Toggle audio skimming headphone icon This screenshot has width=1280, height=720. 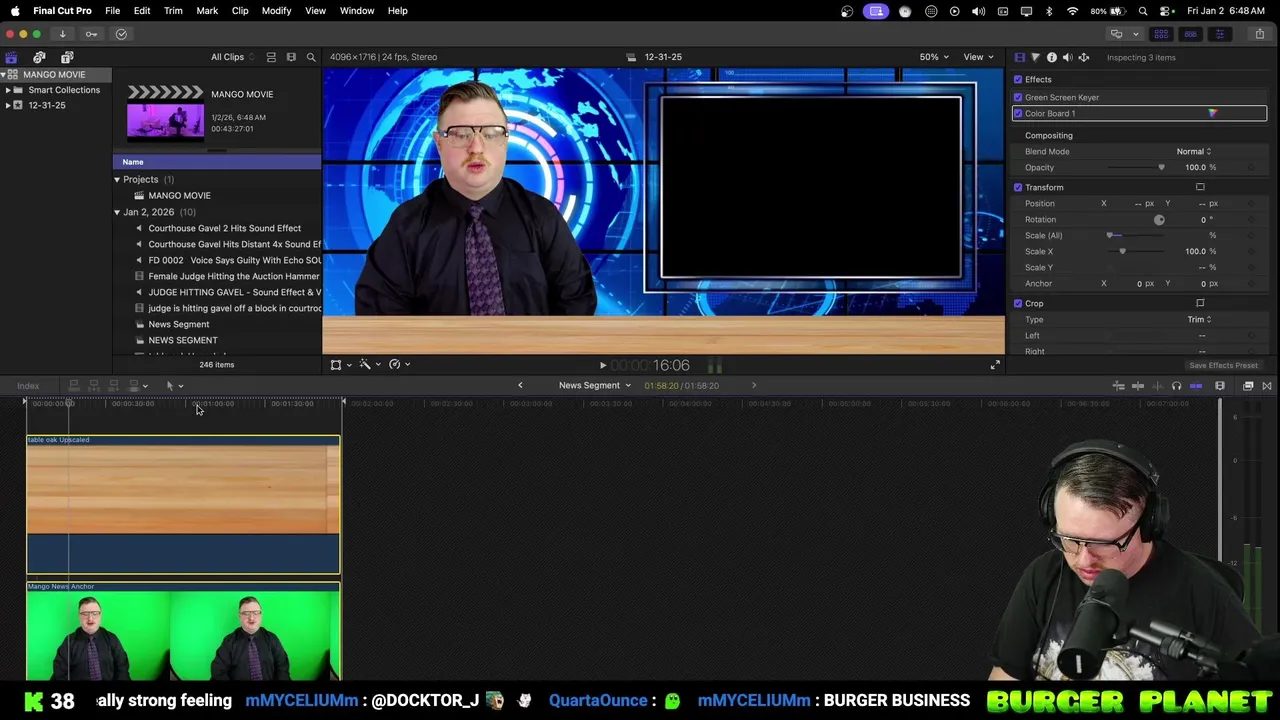point(1176,386)
